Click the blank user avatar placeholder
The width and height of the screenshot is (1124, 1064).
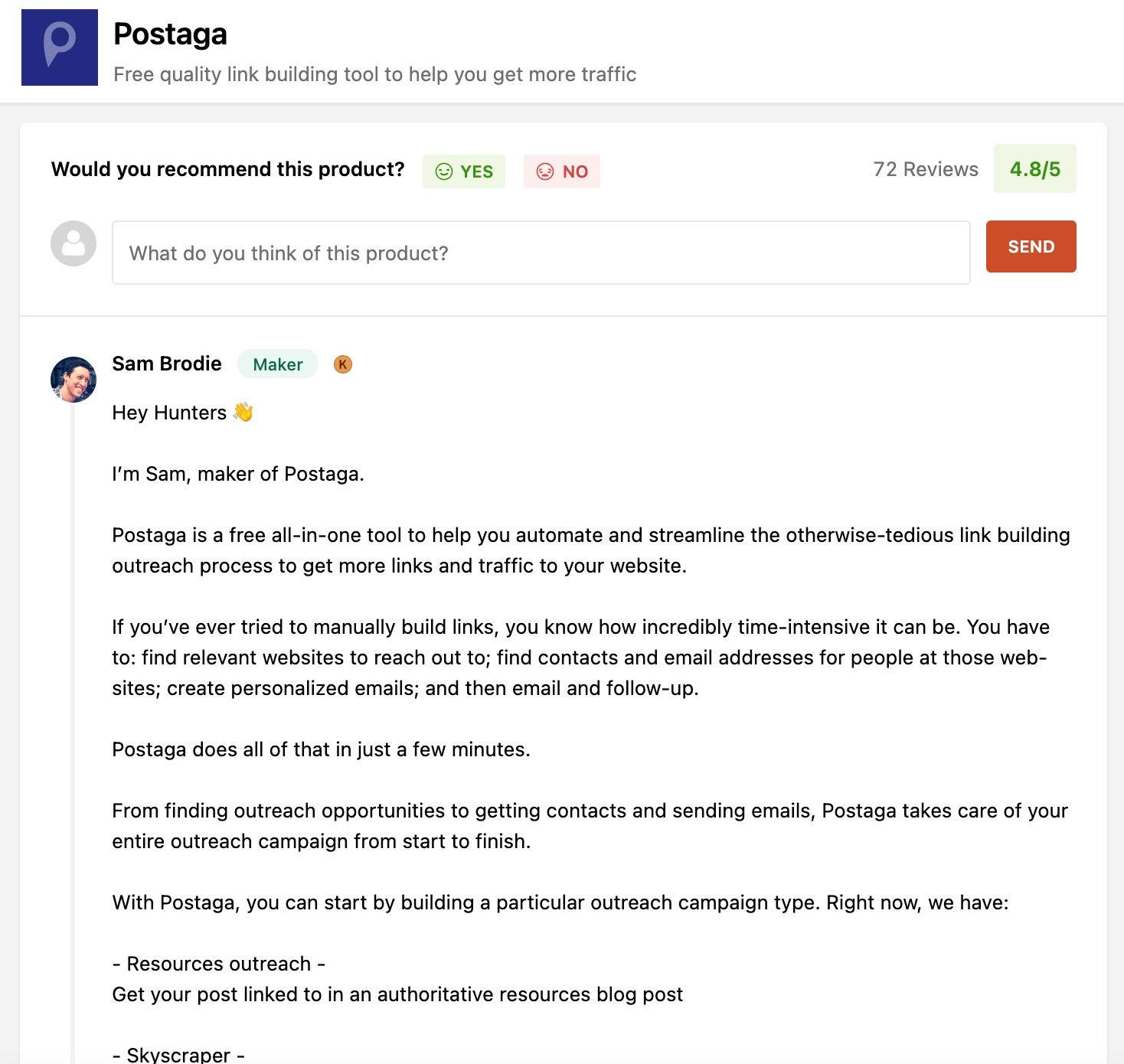coord(74,244)
